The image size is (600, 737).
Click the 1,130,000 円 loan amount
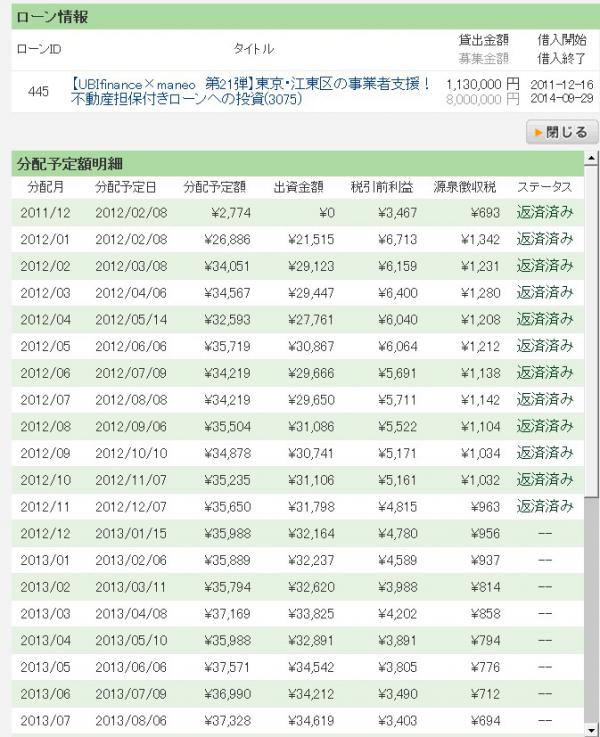pyautogui.click(x=483, y=85)
